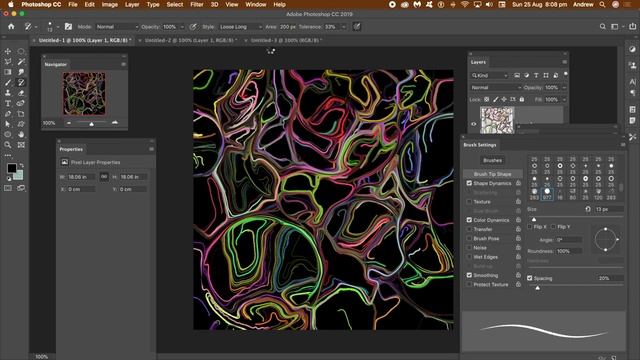Open the Style dropdown showing Loose Long

(x=240, y=27)
